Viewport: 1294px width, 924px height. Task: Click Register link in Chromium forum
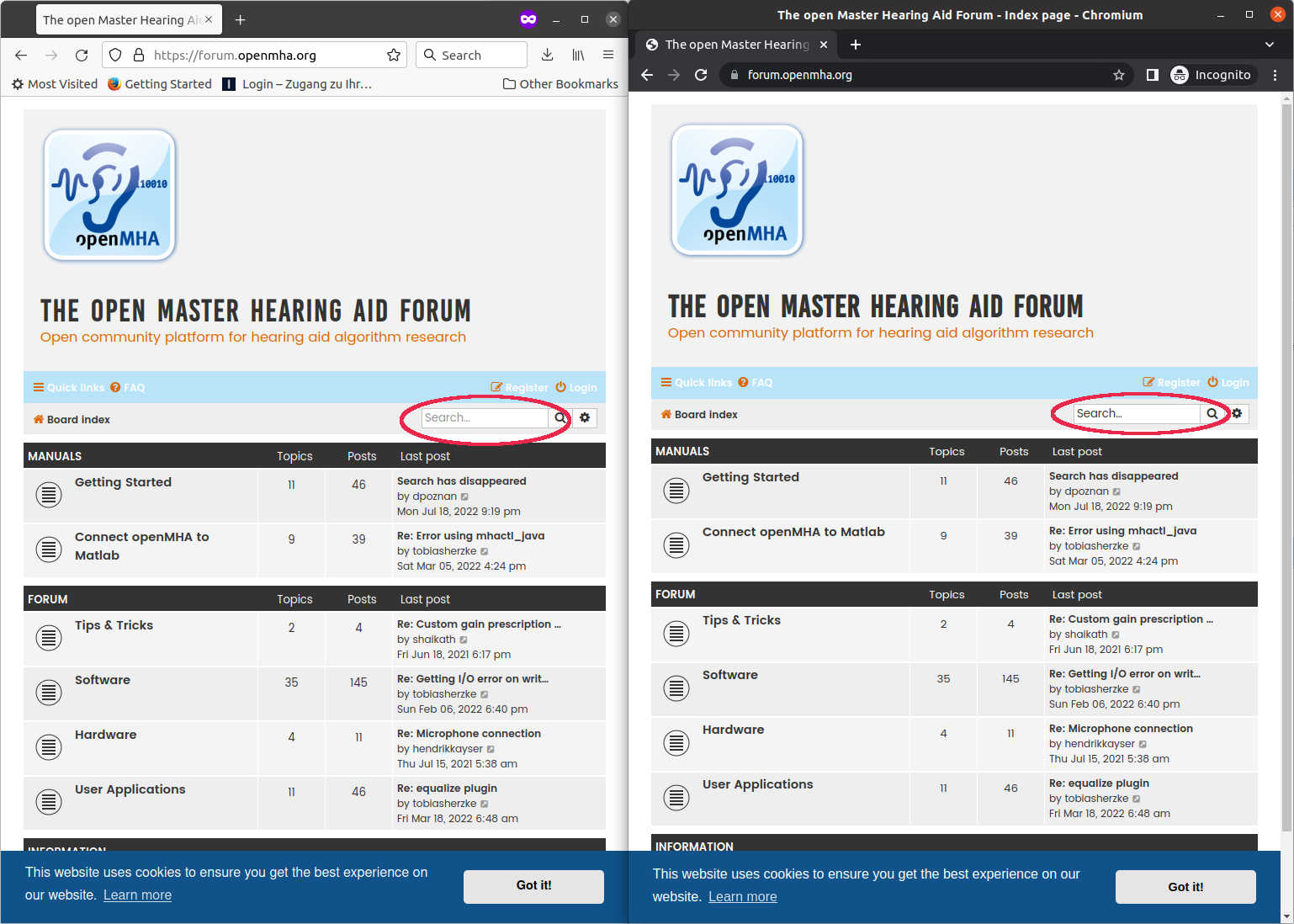click(x=1171, y=383)
